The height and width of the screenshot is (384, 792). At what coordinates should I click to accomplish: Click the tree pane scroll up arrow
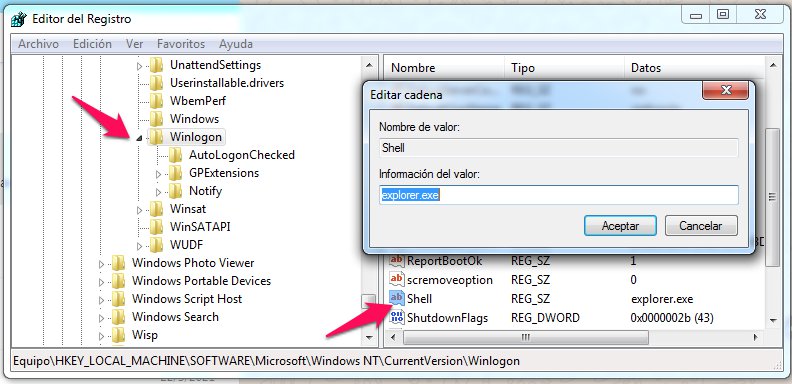pos(369,66)
